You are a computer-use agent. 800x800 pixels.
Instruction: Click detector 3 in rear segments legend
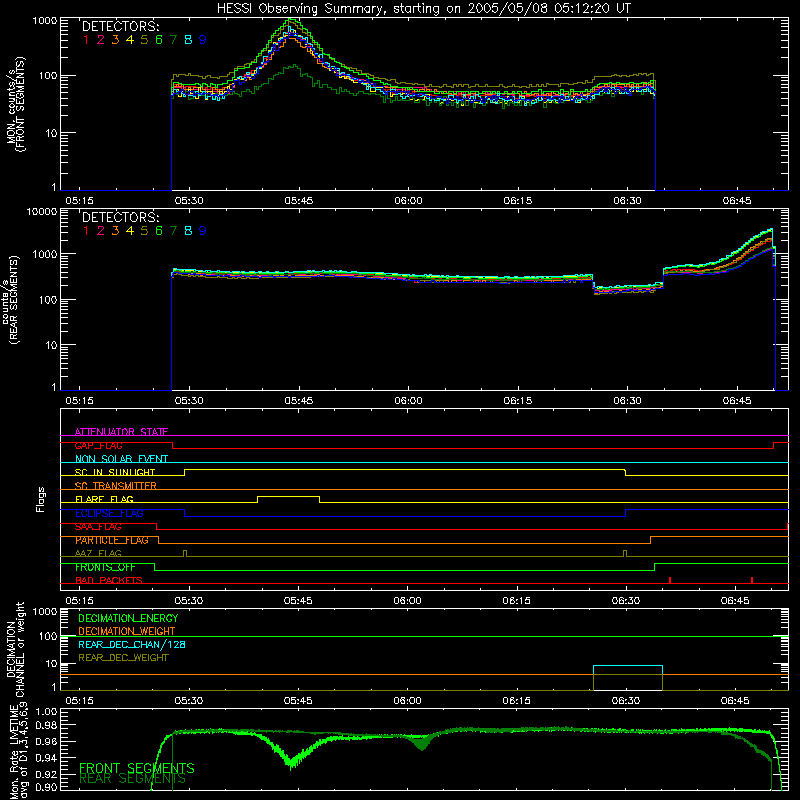(x=115, y=231)
